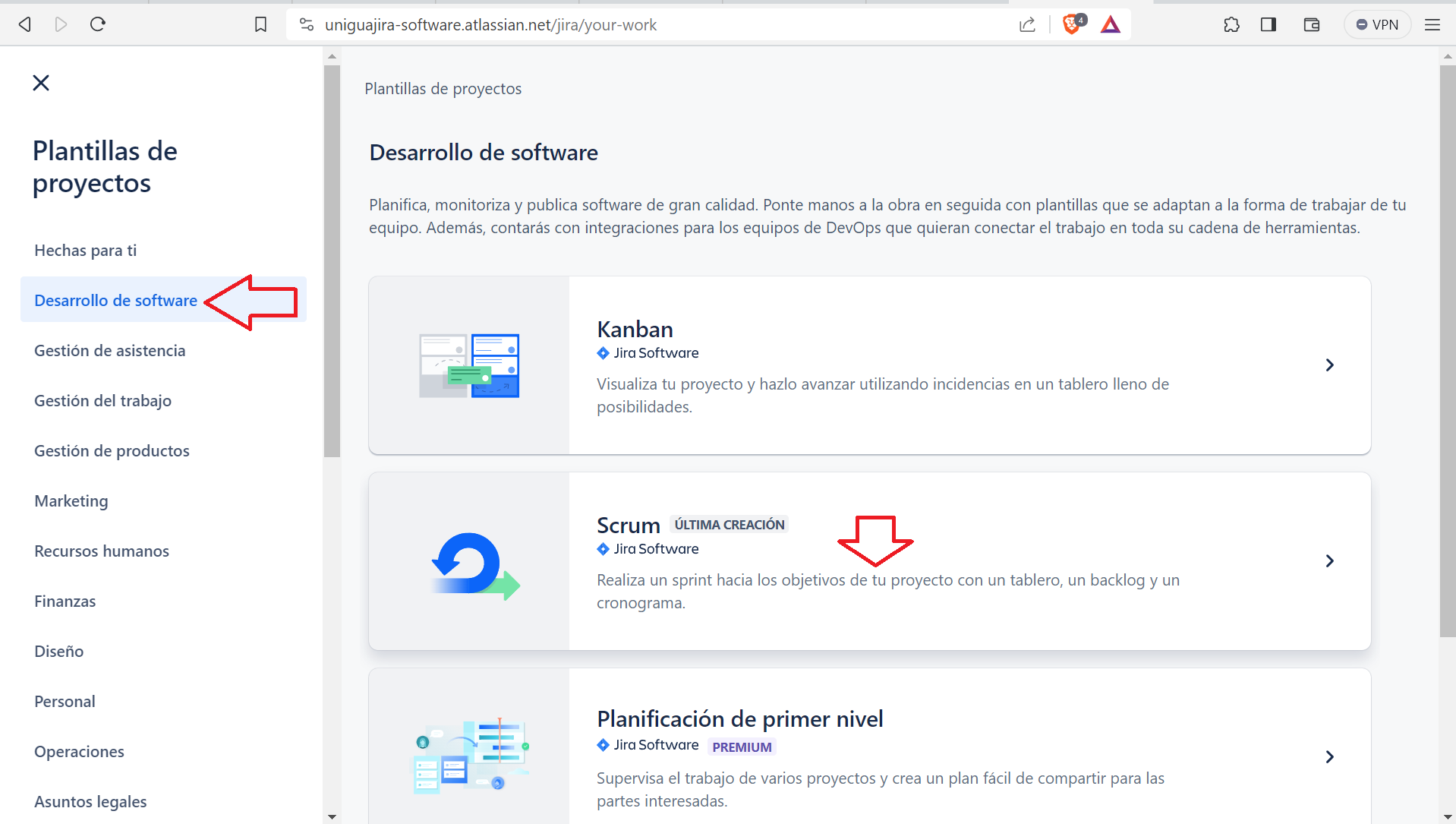Go back with browser back arrow

click(25, 24)
